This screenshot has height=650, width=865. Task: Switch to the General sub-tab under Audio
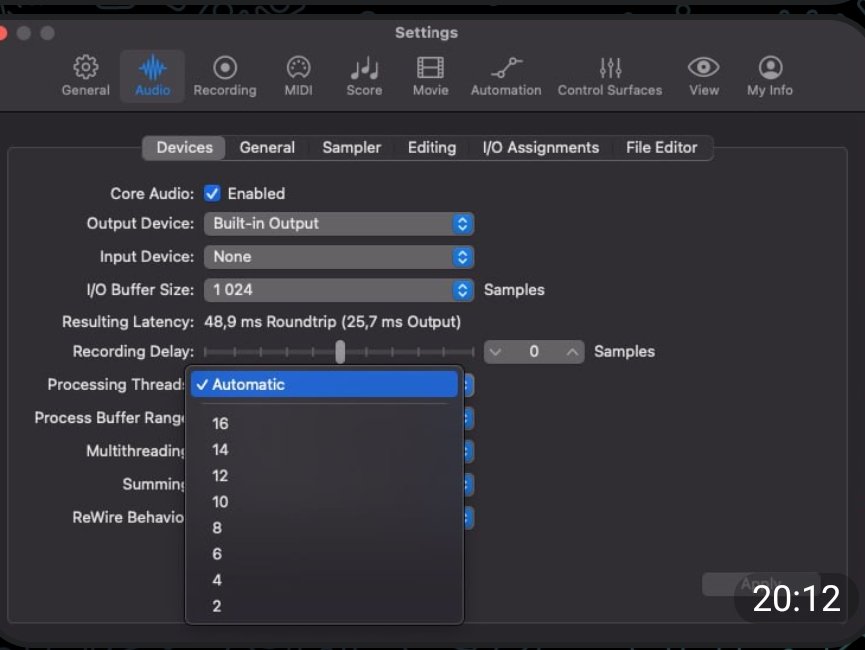click(267, 147)
